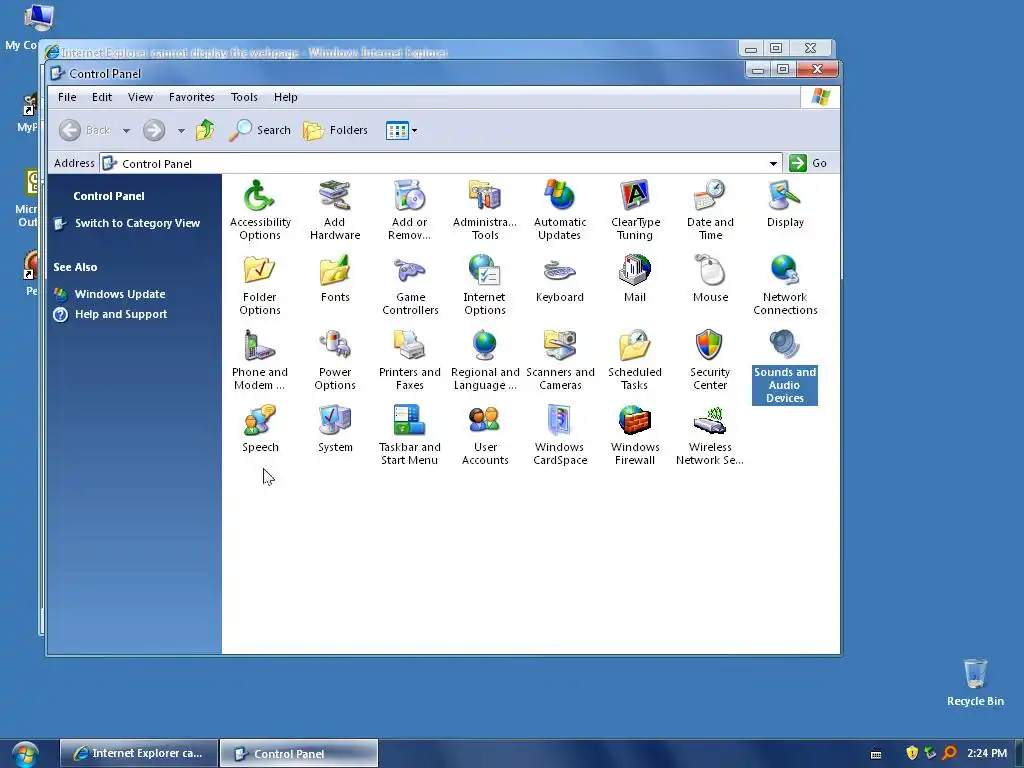Expand the Address bar dropdown
Image resolution: width=1024 pixels, height=768 pixels.
[x=773, y=163]
